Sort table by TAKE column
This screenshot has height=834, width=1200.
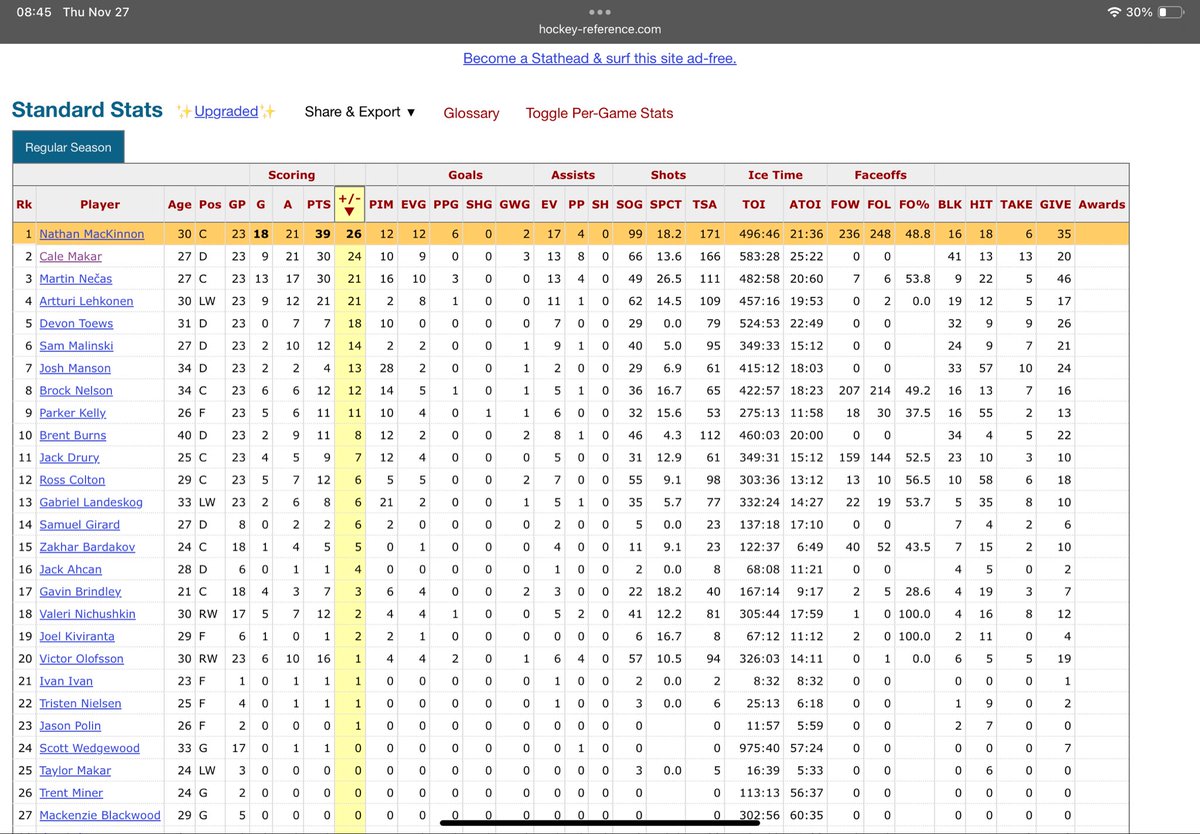(1016, 204)
